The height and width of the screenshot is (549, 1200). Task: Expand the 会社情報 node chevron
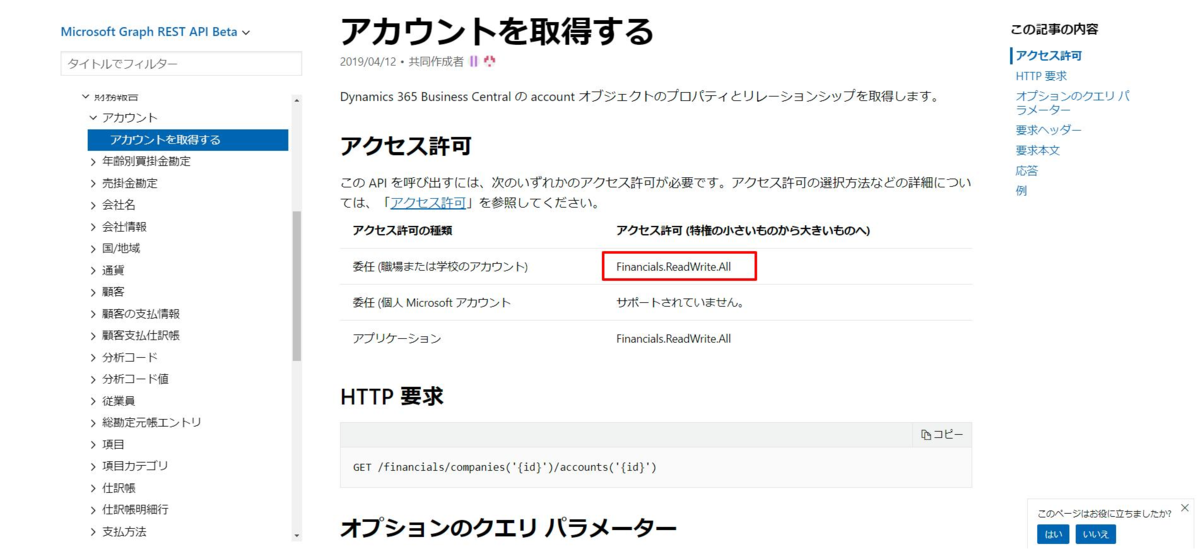(94, 227)
